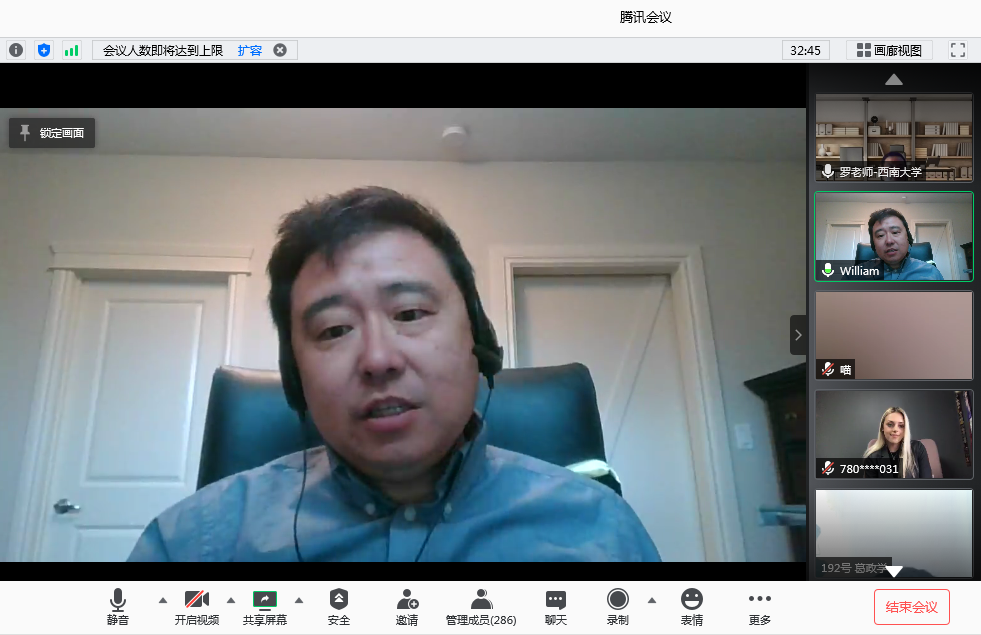Check the green network signal icon
Viewport: 981px width, 635px height.
[x=71, y=50]
